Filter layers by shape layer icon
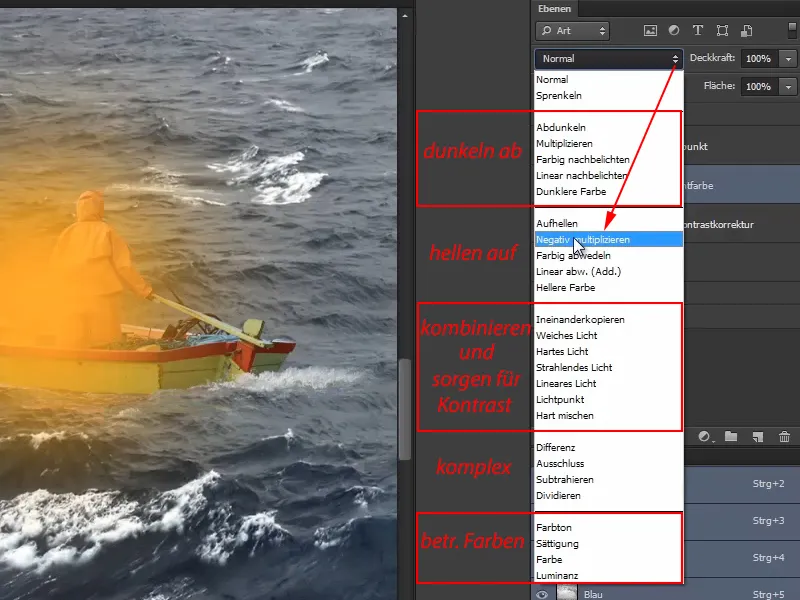 tap(722, 31)
